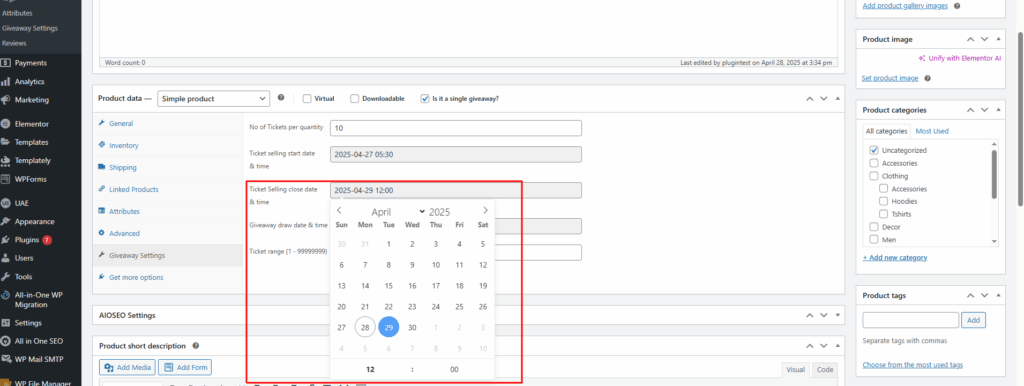Image resolution: width=1024 pixels, height=386 pixels.
Task: Click help icon beside product type
Action: click(281, 98)
